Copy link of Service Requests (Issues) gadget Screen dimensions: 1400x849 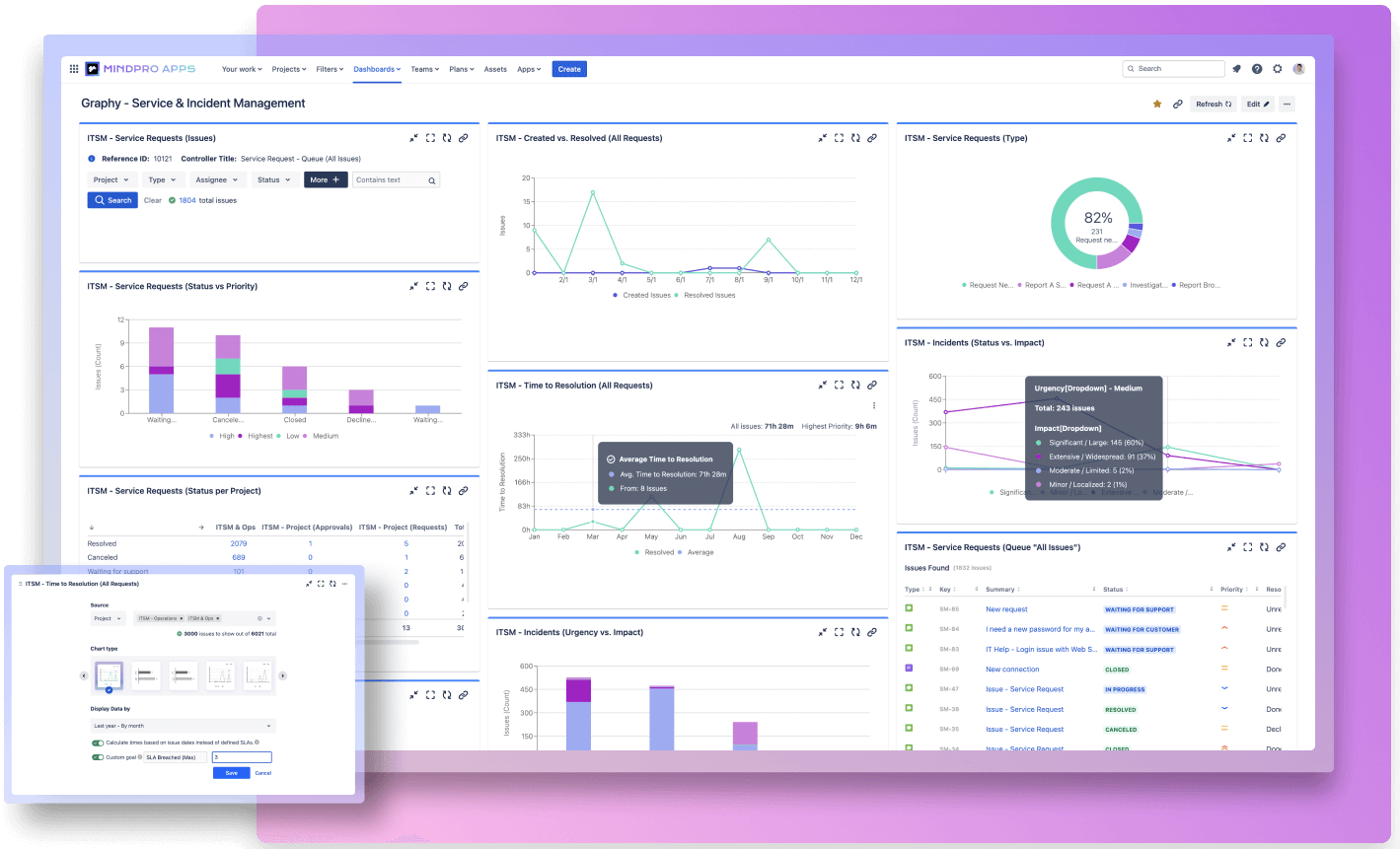(463, 138)
